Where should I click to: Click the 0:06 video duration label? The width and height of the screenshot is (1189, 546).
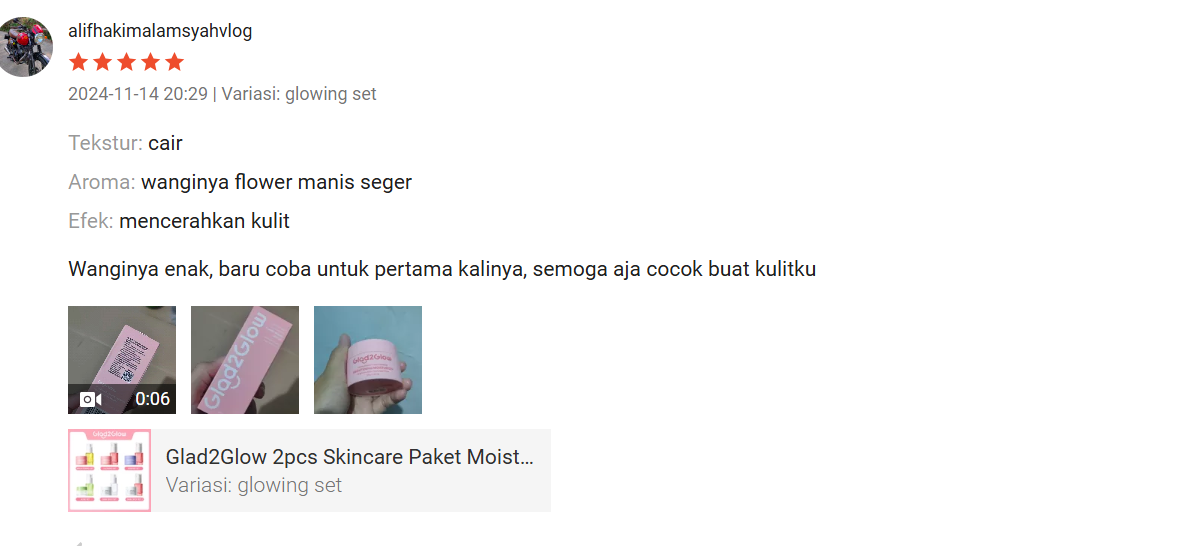click(152, 399)
